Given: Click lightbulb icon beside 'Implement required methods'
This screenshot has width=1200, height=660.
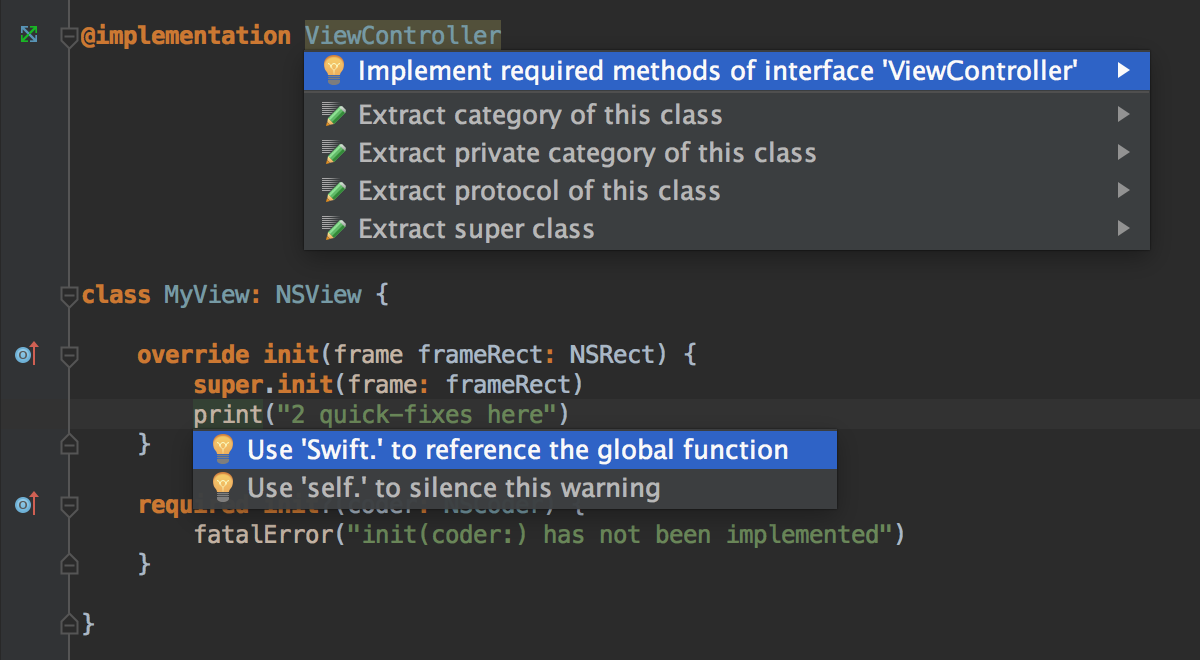Looking at the screenshot, I should 334,71.
